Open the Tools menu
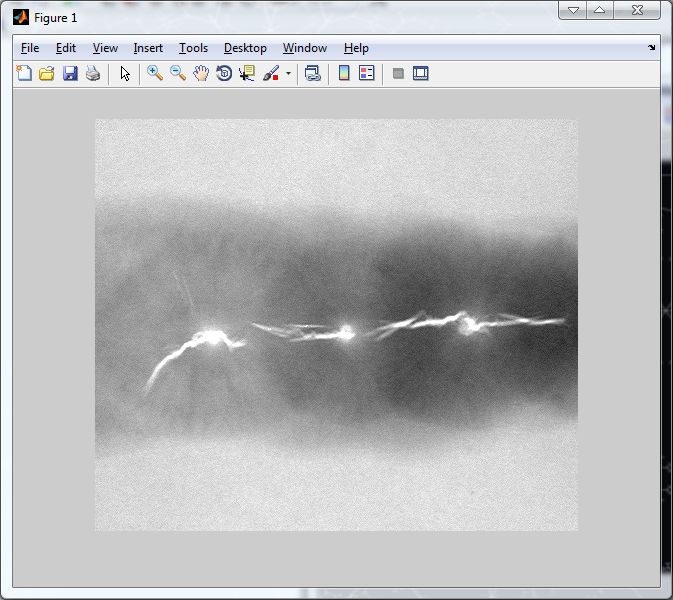 coord(194,48)
